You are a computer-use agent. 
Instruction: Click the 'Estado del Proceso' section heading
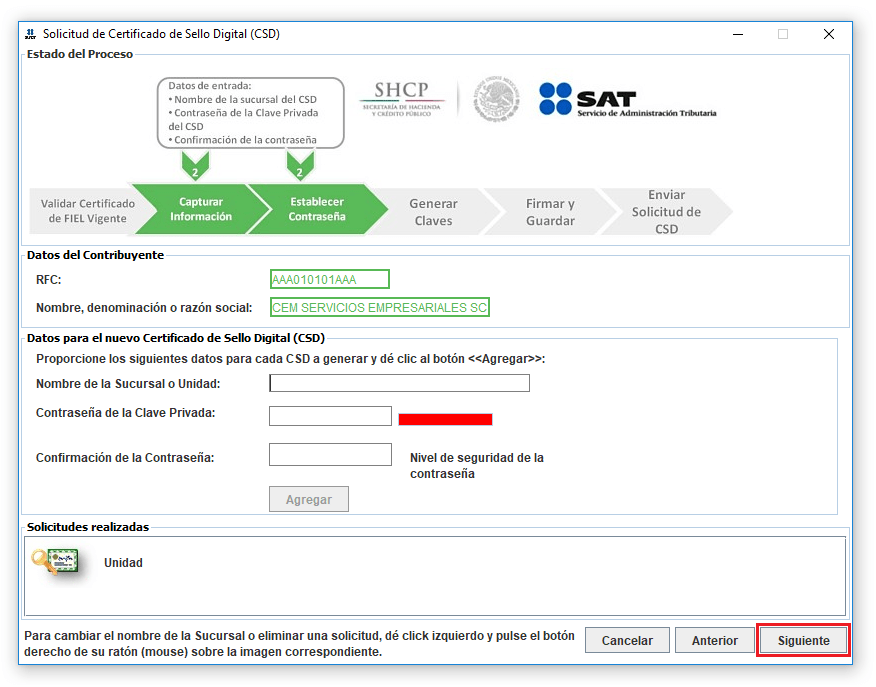coord(80,54)
